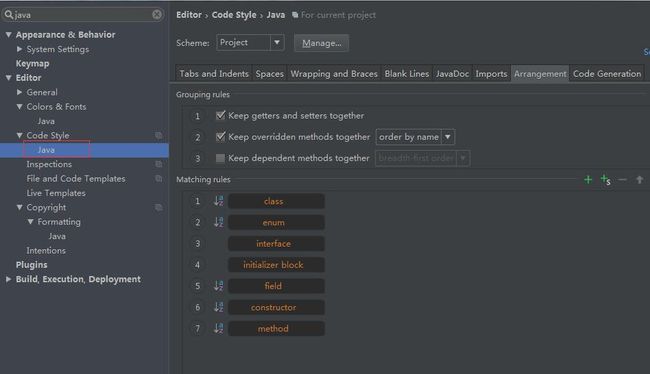
Task: Click into the settings search field
Action: click(83, 15)
